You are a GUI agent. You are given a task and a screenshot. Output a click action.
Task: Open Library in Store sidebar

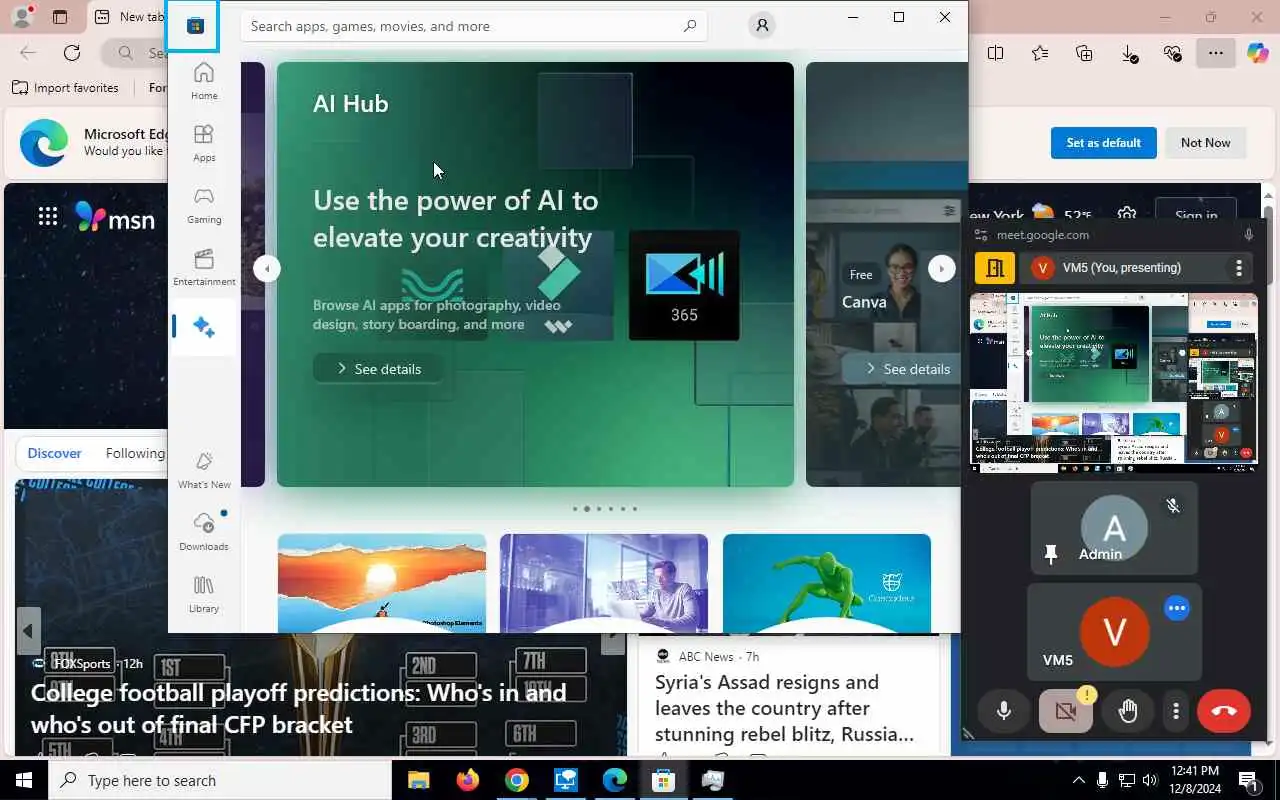pos(204,594)
